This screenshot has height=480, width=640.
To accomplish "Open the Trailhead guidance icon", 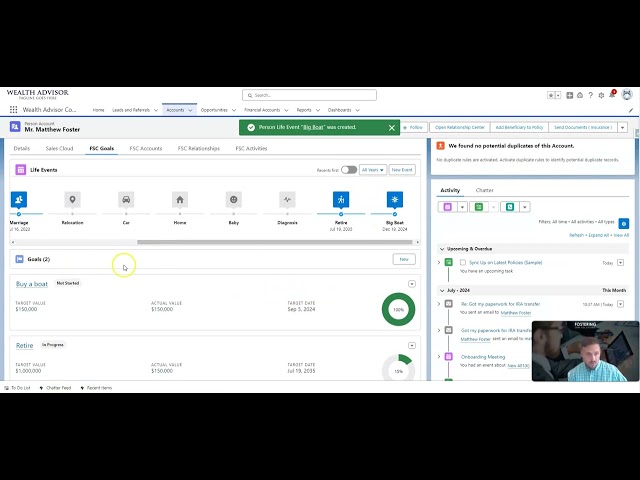I will point(580,95).
